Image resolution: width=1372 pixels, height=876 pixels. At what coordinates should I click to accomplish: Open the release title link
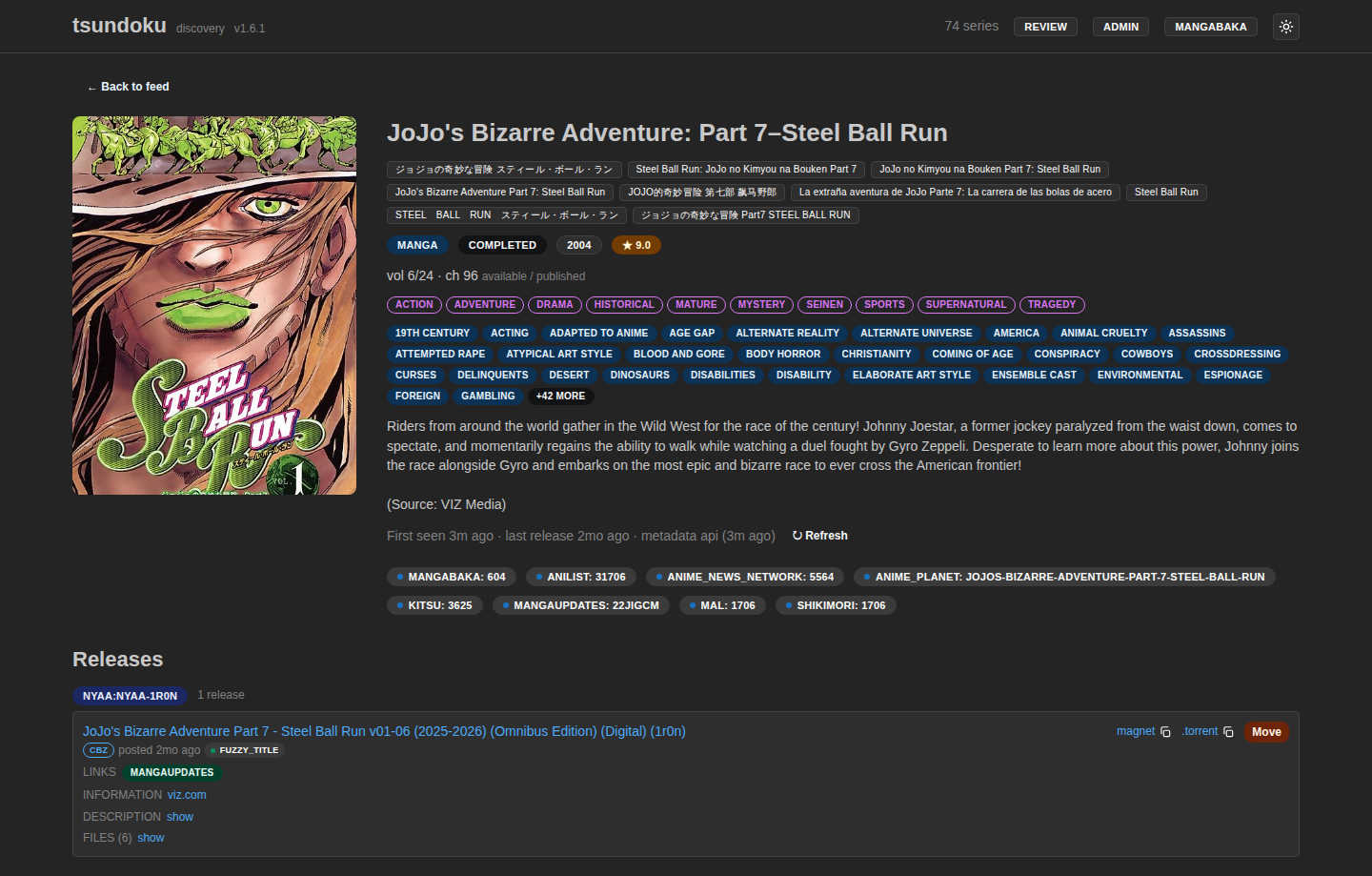click(384, 731)
